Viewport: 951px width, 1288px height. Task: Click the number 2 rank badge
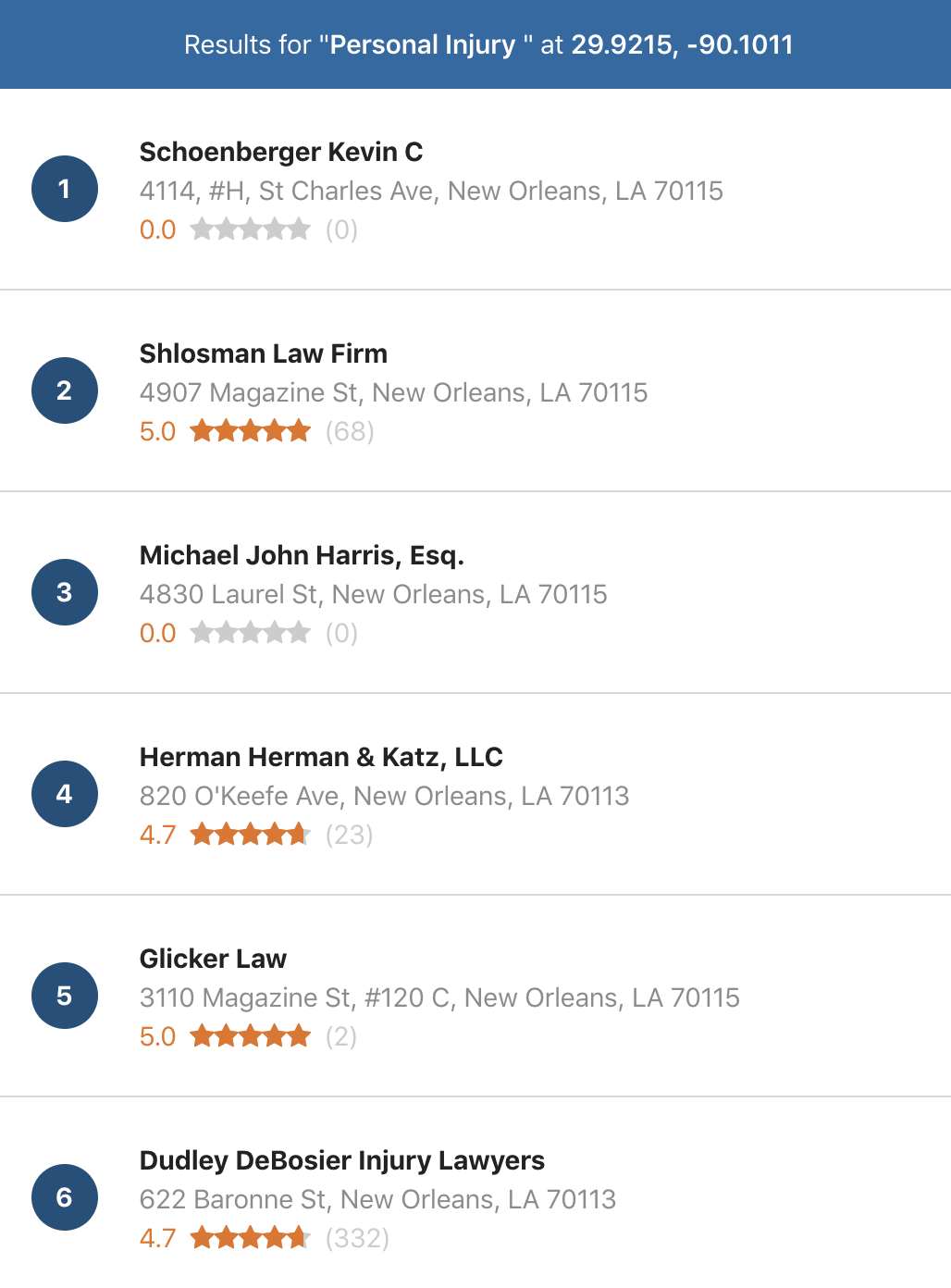click(65, 390)
